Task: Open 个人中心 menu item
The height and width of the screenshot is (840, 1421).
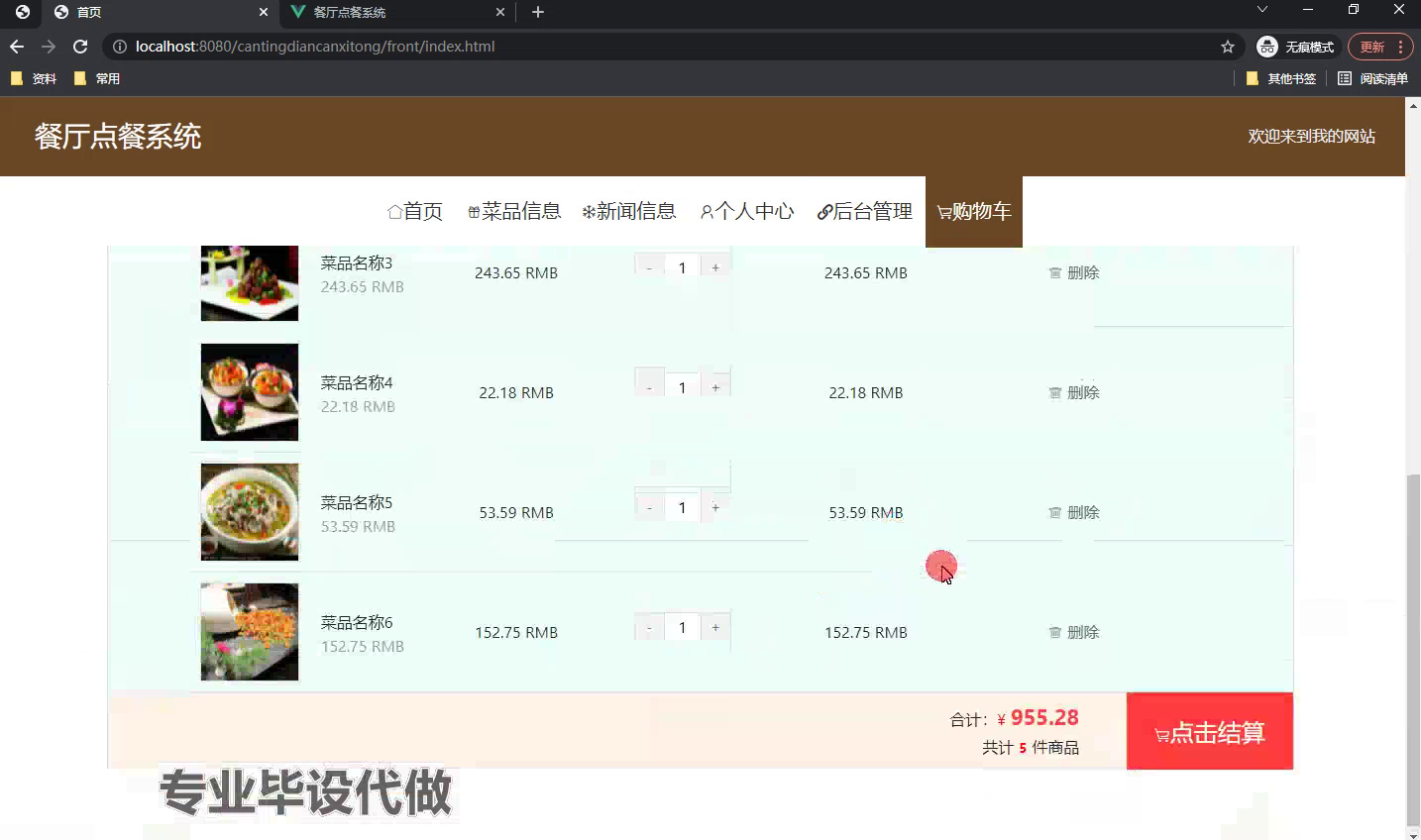Action: coord(747,211)
